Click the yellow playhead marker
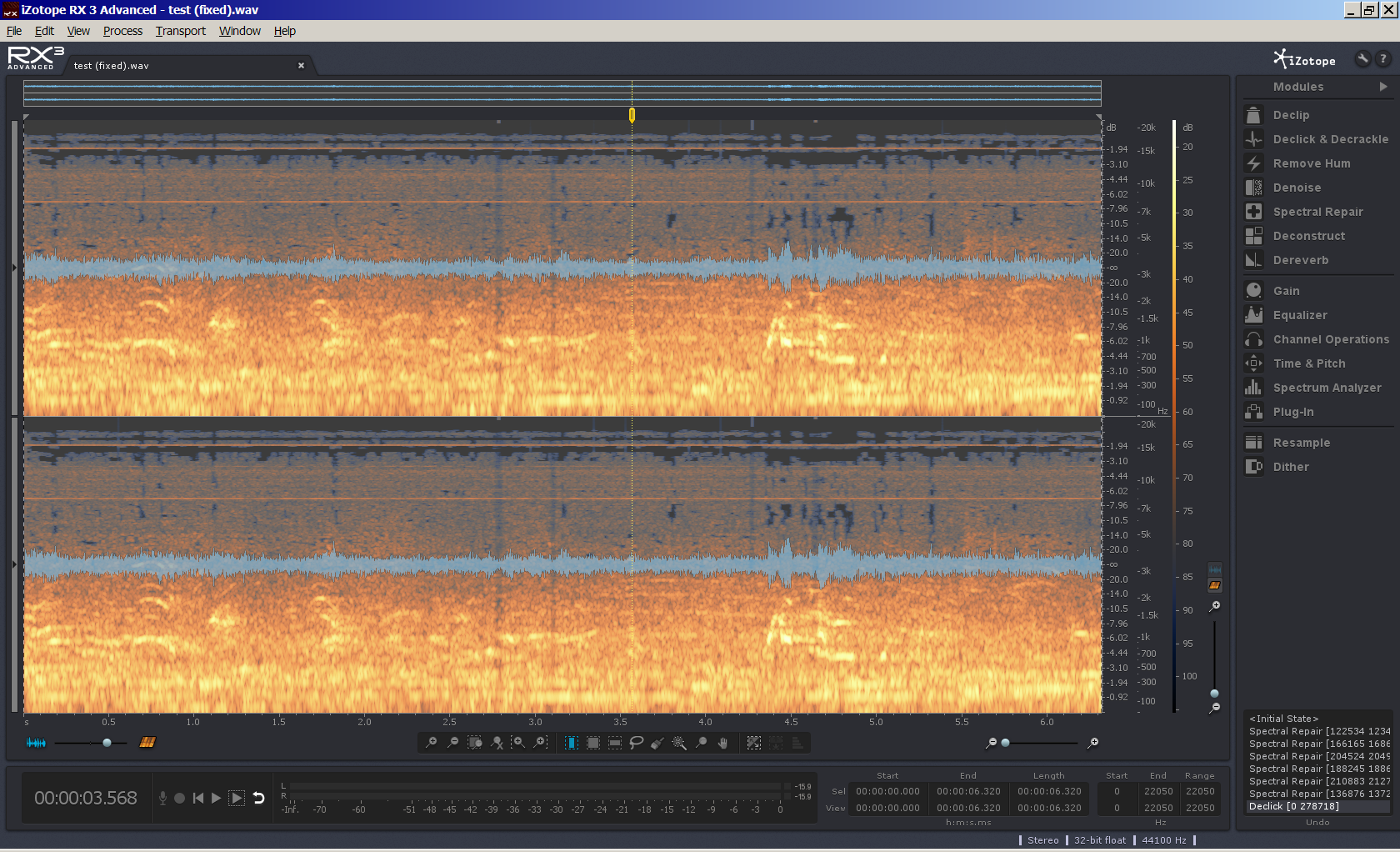The height and width of the screenshot is (852, 1400). [x=632, y=115]
